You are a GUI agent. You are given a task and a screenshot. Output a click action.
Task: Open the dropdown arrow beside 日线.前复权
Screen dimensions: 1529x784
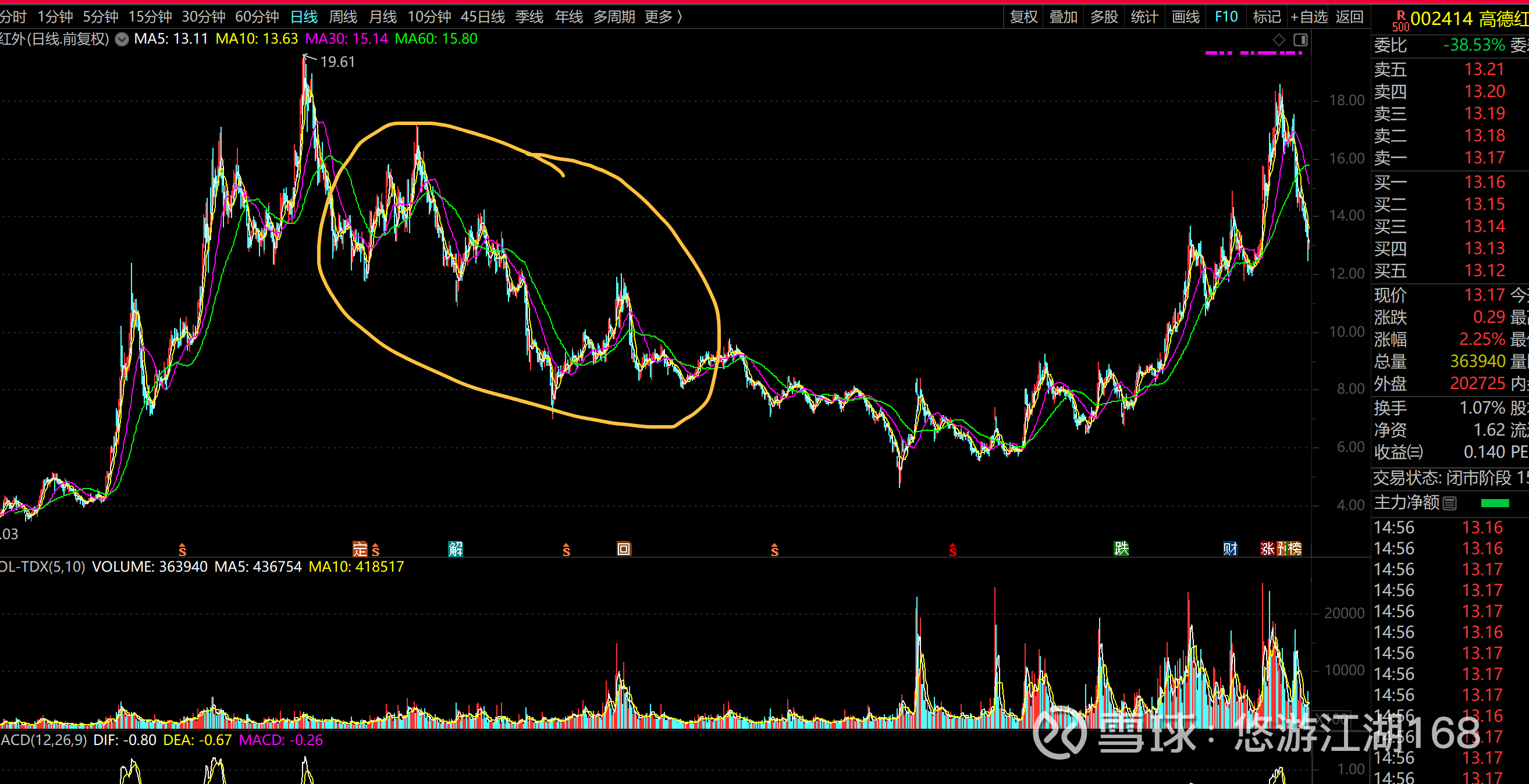point(122,40)
